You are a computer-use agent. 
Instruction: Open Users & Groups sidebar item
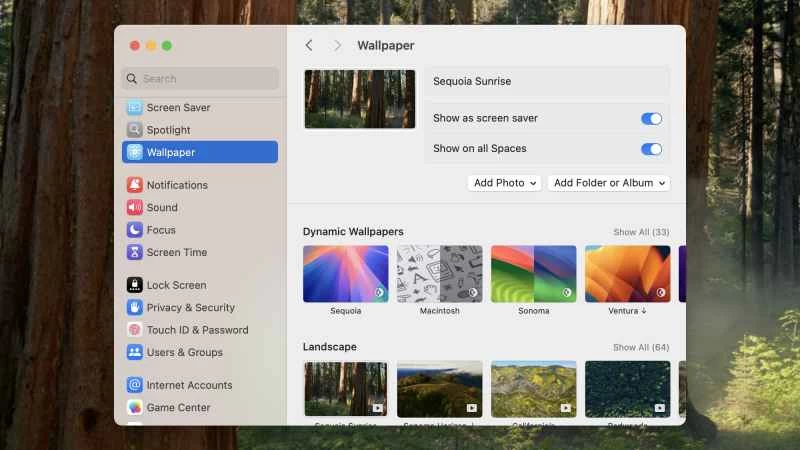186,352
